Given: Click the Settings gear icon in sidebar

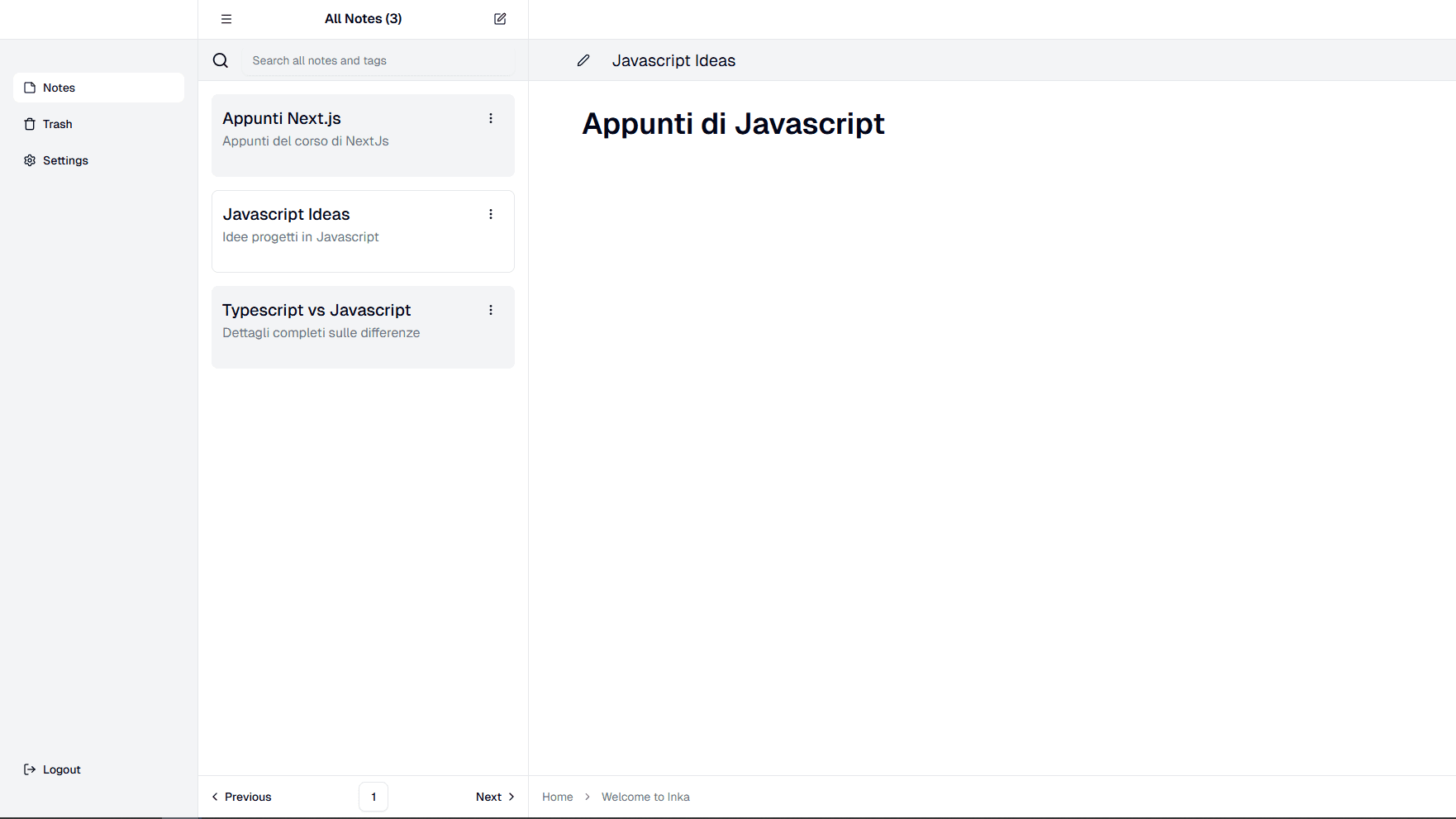Looking at the screenshot, I should [x=30, y=160].
